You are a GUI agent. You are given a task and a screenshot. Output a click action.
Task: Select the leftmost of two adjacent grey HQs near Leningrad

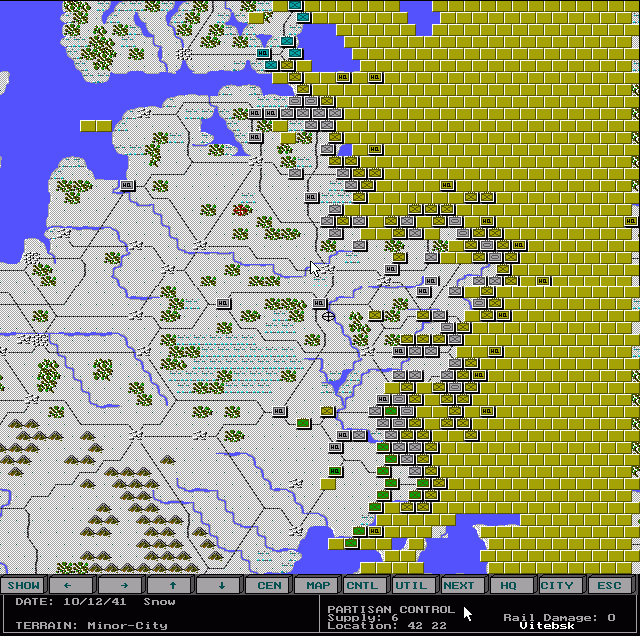coord(255,113)
